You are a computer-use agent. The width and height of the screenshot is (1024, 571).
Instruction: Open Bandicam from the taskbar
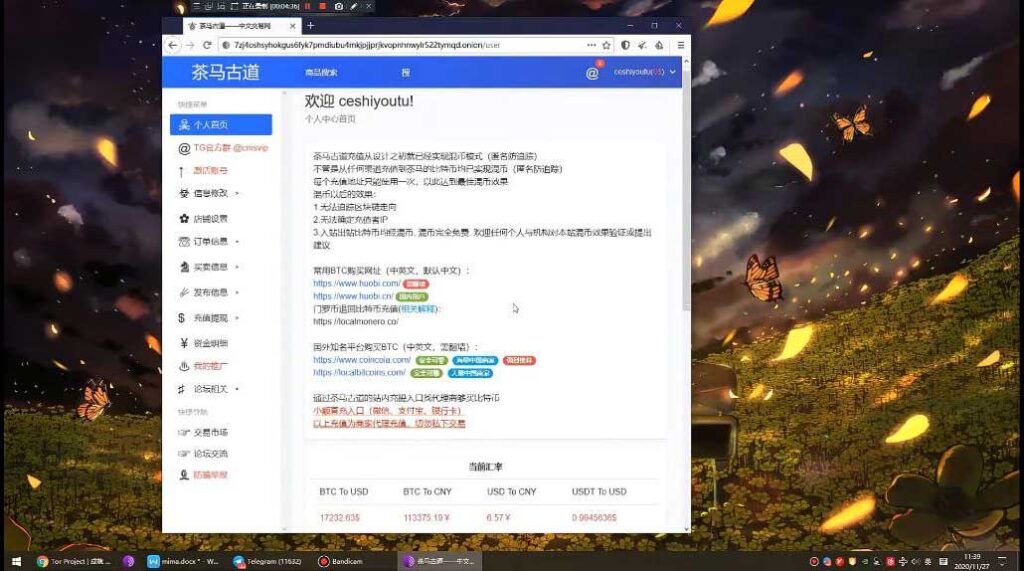[x=341, y=561]
